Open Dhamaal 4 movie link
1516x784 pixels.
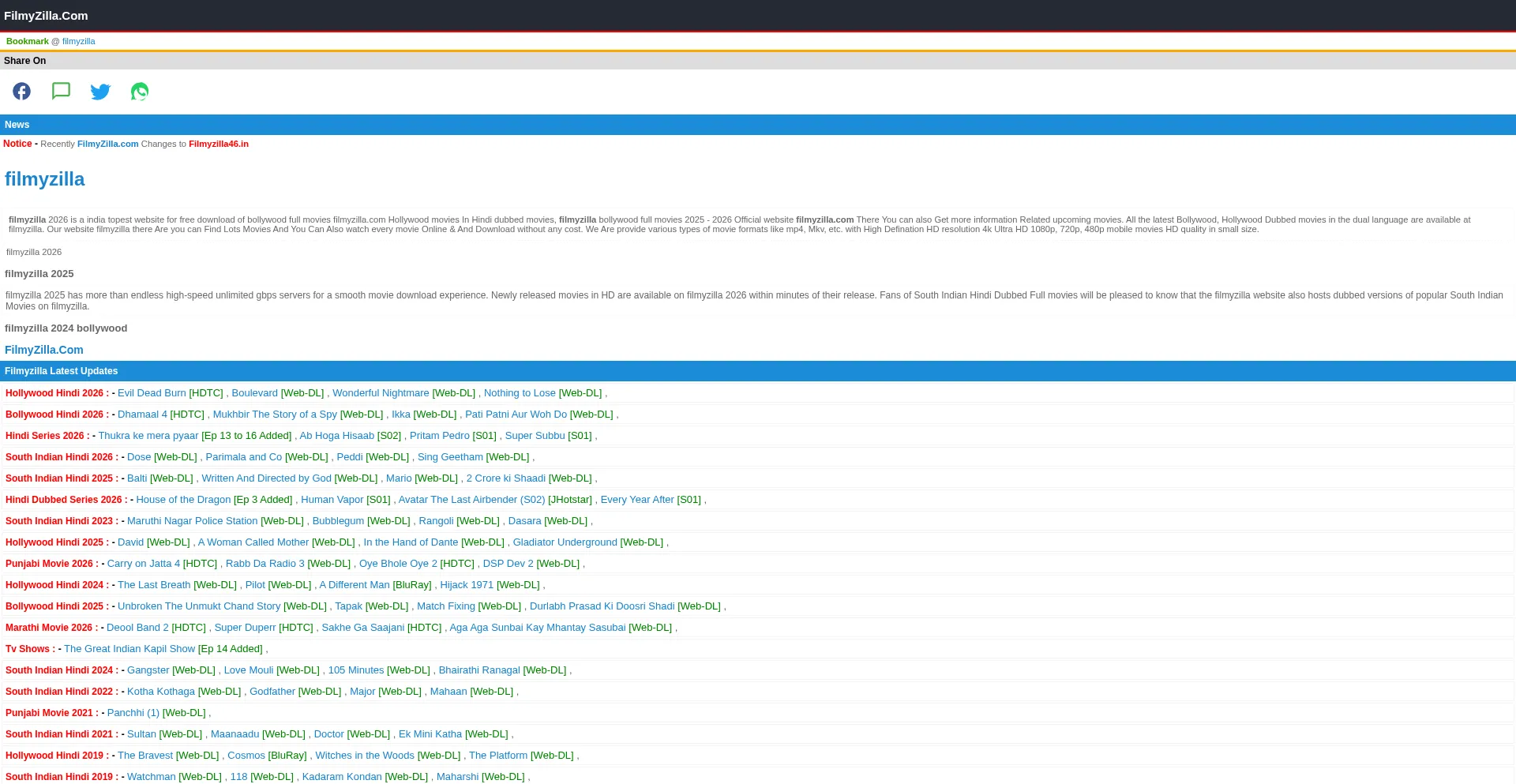click(x=142, y=415)
